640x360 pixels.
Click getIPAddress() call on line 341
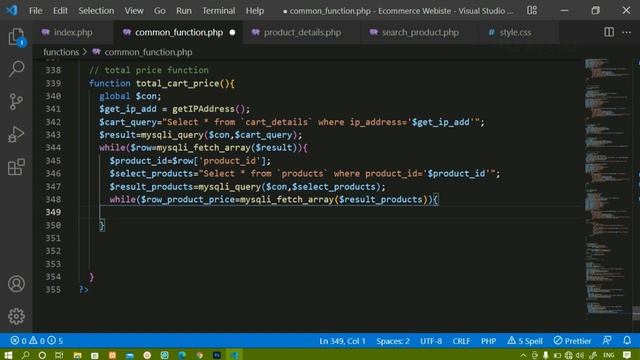[x=209, y=109]
